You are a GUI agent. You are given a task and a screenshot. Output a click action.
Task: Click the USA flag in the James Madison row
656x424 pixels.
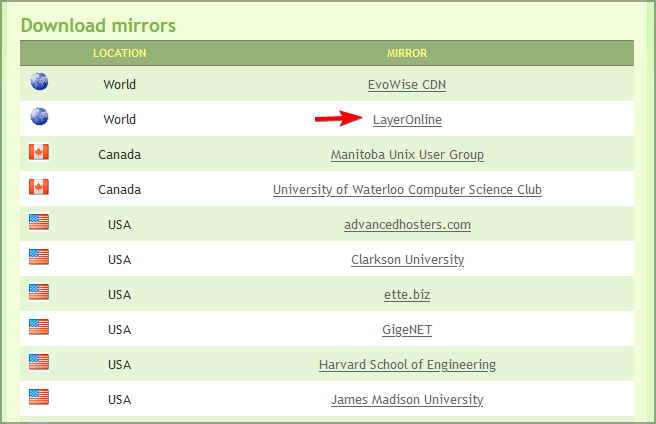click(39, 398)
